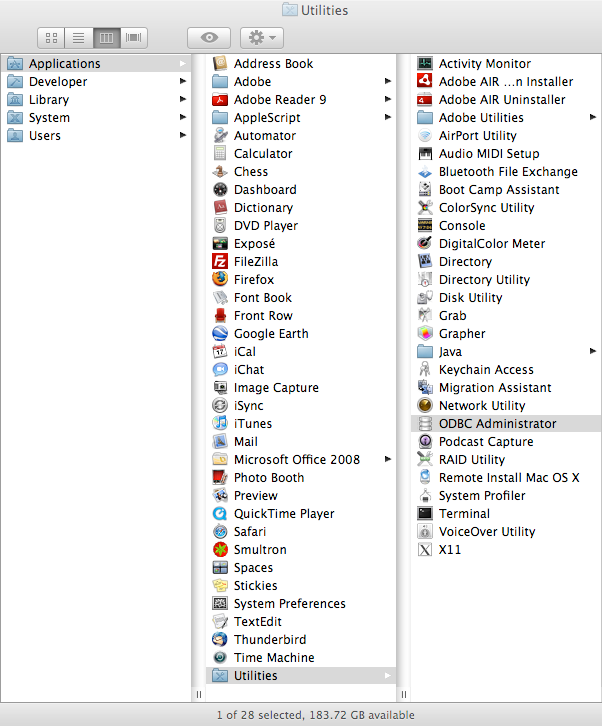Select Photo Booth in Applications
Viewport: 602px width, 726px height.
point(301,477)
